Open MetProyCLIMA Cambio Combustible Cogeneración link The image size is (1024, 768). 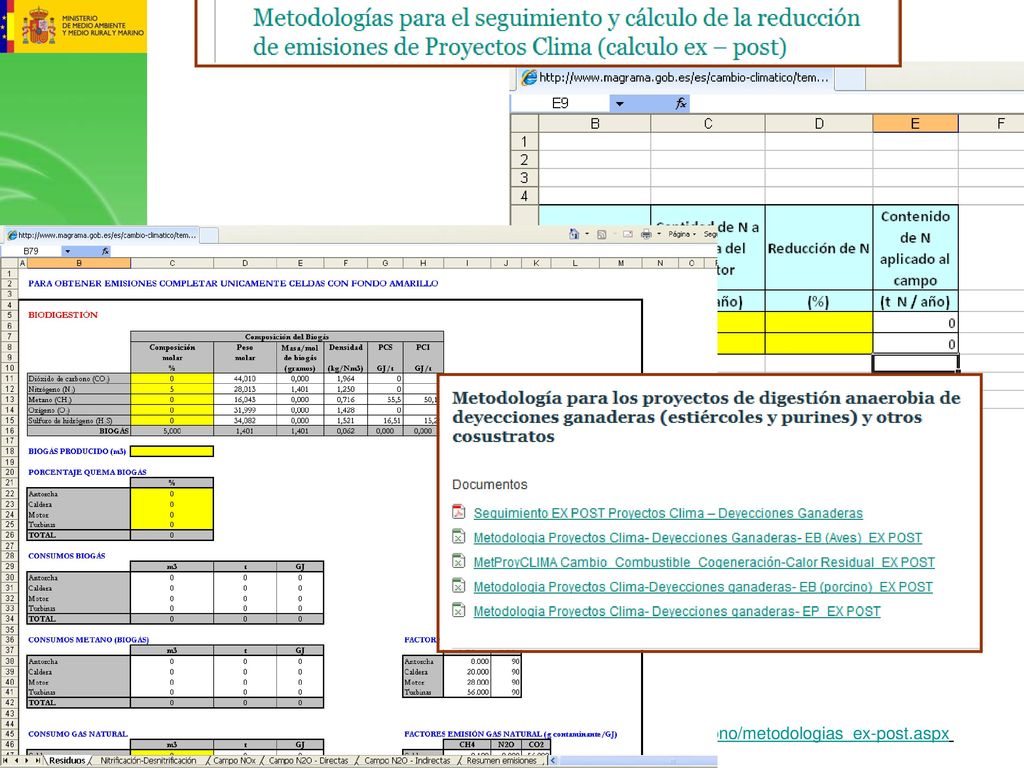[x=704, y=562]
